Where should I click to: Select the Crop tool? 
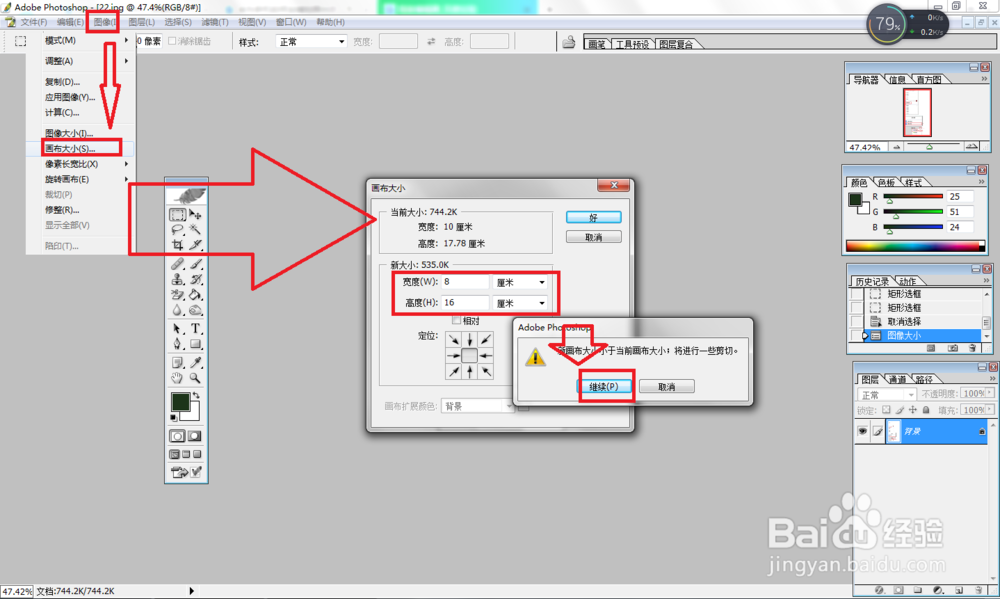178,245
